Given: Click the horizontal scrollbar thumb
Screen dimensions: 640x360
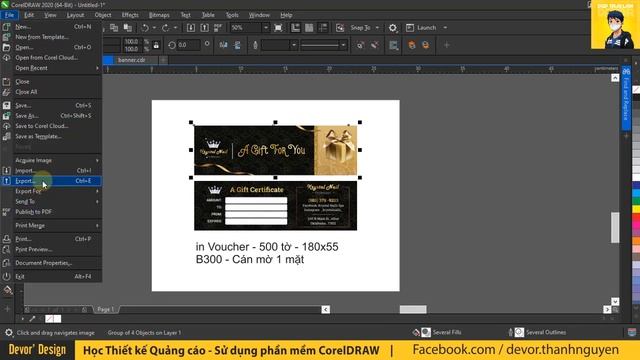Looking at the screenshot, I should tap(413, 309).
